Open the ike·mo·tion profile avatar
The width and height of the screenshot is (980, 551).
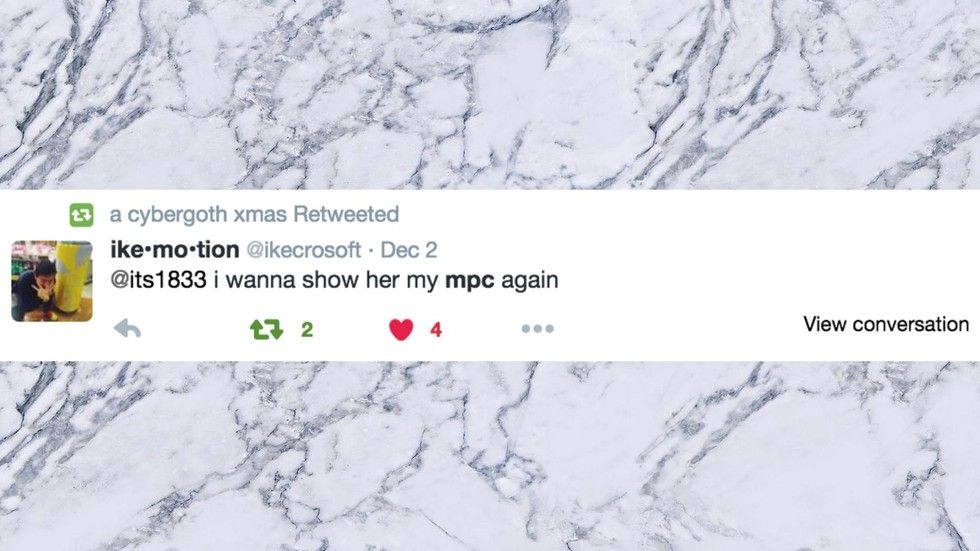tap(52, 281)
